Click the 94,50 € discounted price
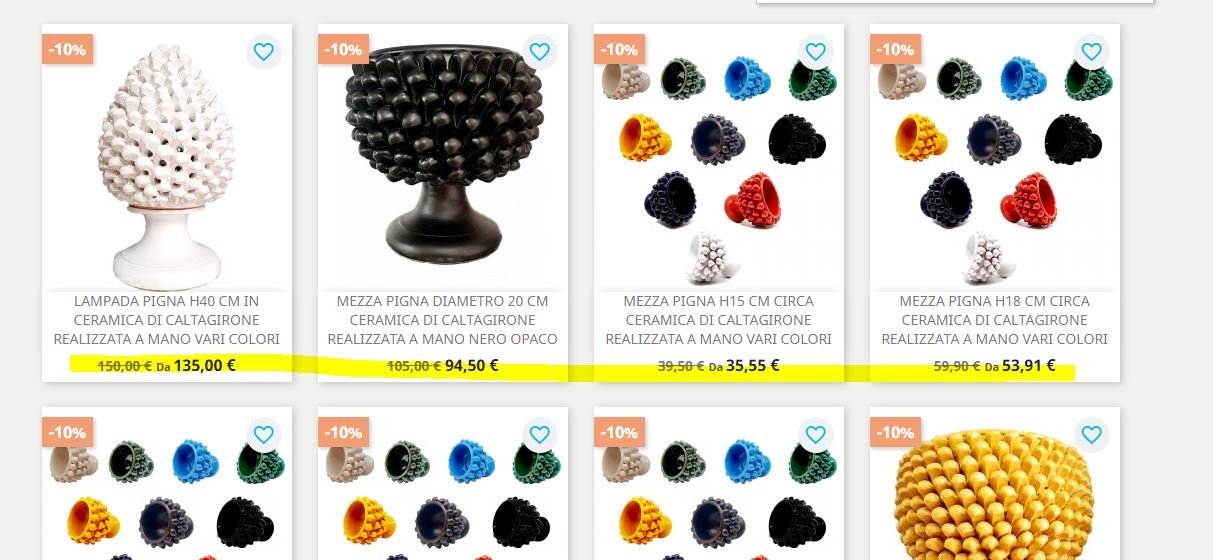Image resolution: width=1213 pixels, height=560 pixels. [x=472, y=365]
